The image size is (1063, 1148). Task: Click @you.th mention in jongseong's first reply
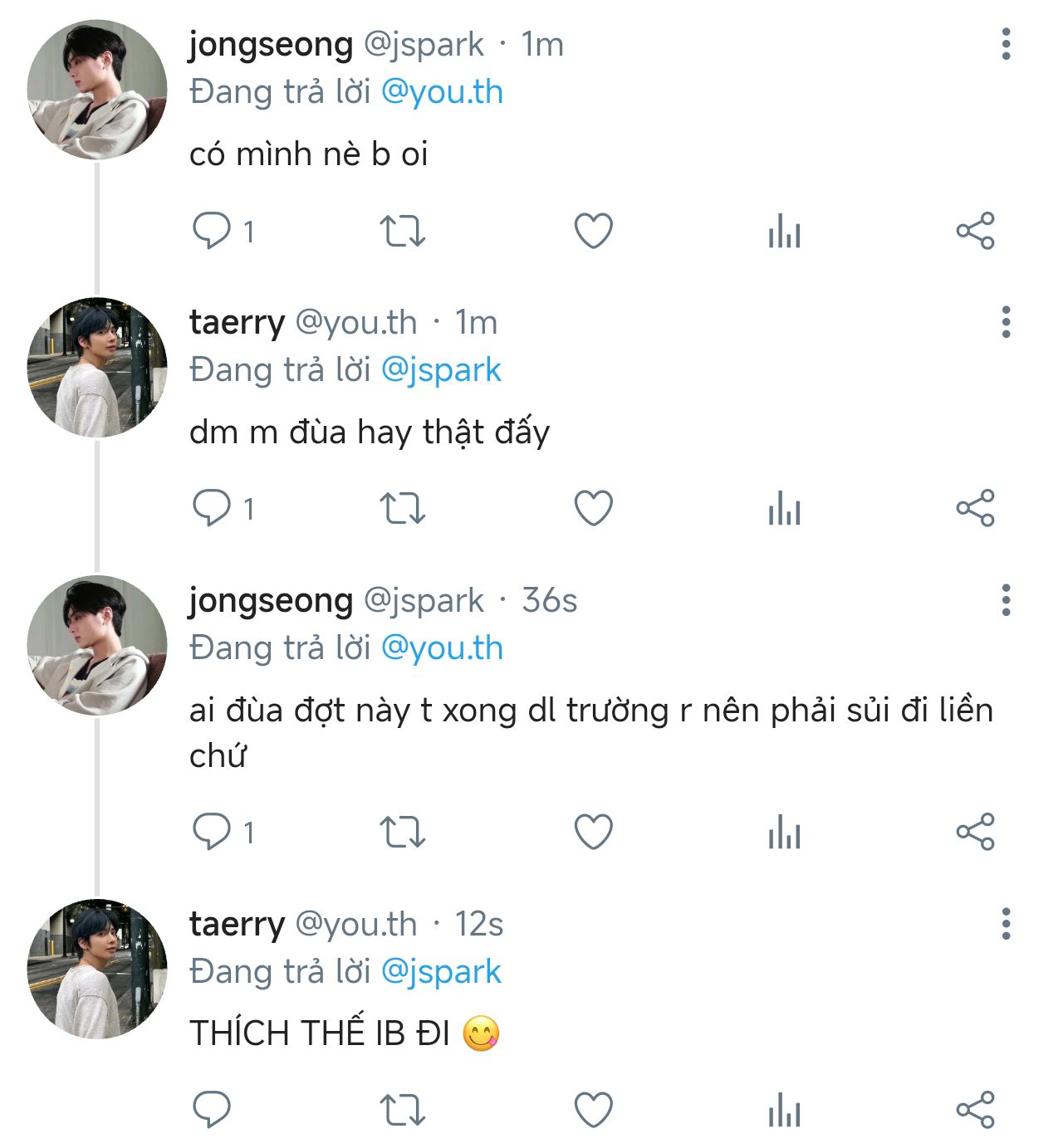tap(442, 92)
